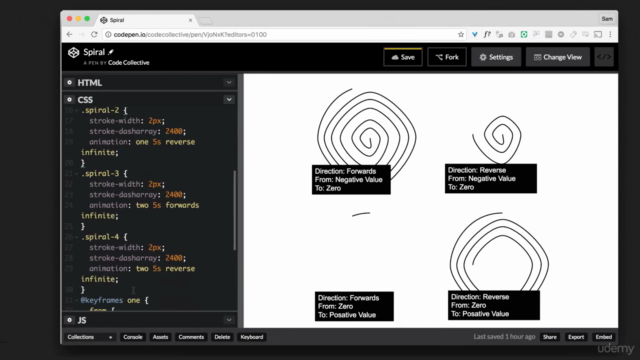Click the blue Vimeo-style V extension icon
The height and width of the screenshot is (360, 640).
tap(474, 35)
